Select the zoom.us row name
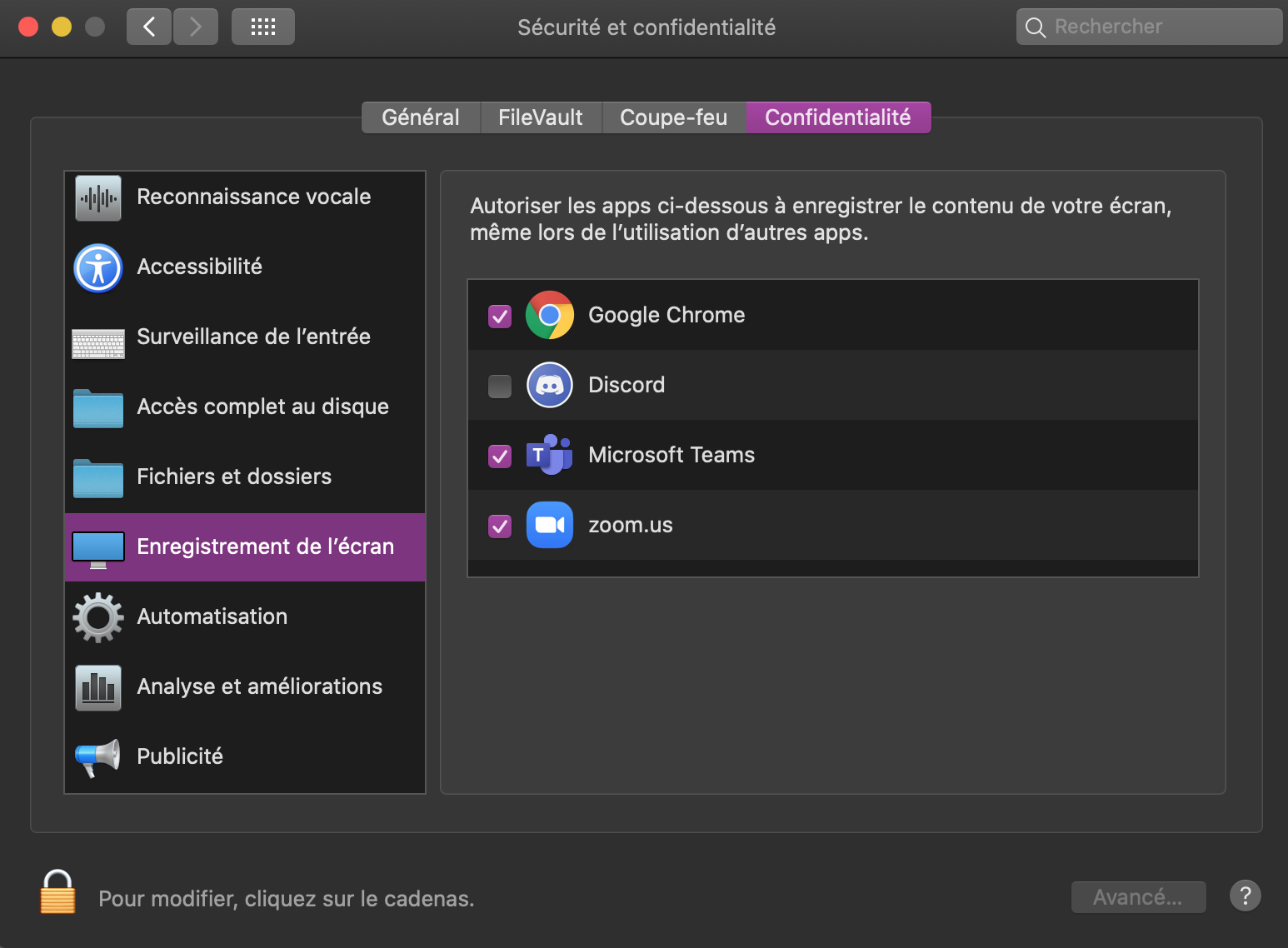Image resolution: width=1288 pixels, height=948 pixels. (631, 526)
